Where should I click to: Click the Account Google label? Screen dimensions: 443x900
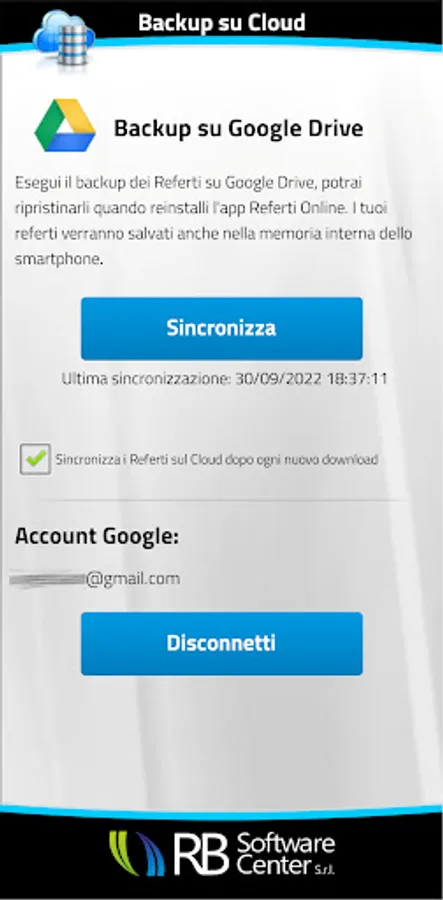[97, 536]
